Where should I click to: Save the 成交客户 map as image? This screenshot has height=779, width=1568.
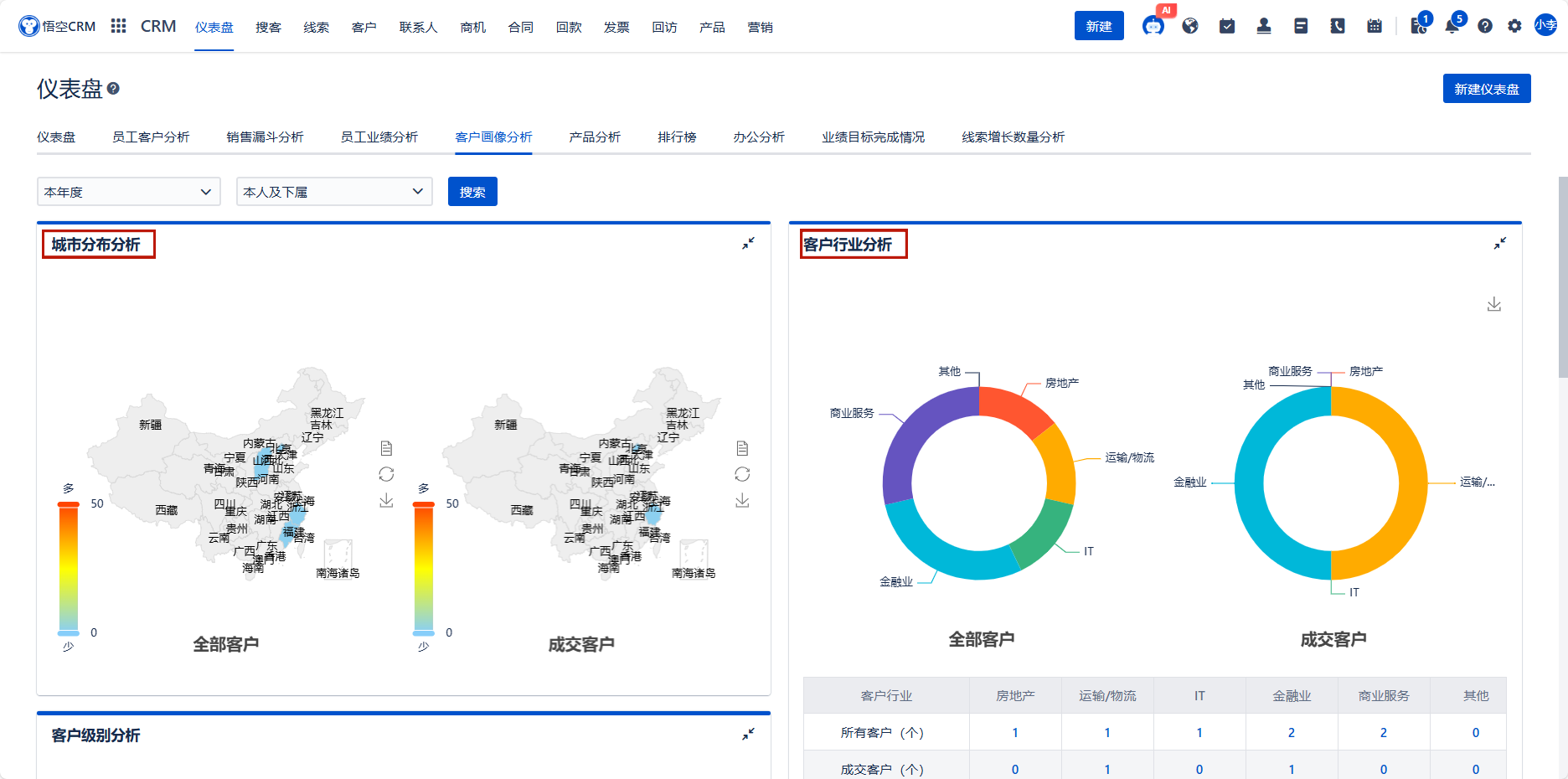(742, 500)
